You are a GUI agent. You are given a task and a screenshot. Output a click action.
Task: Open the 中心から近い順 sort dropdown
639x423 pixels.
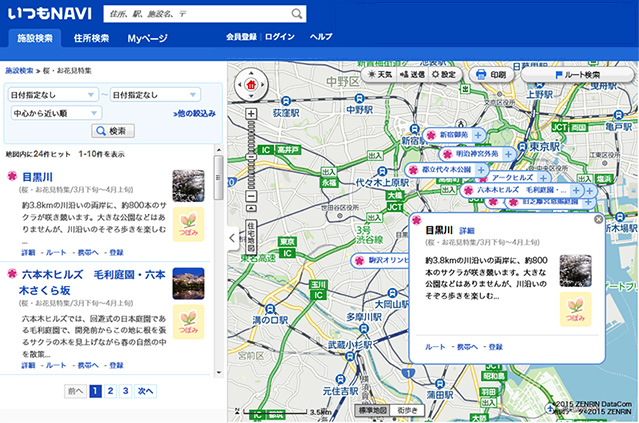pyautogui.click(x=56, y=113)
